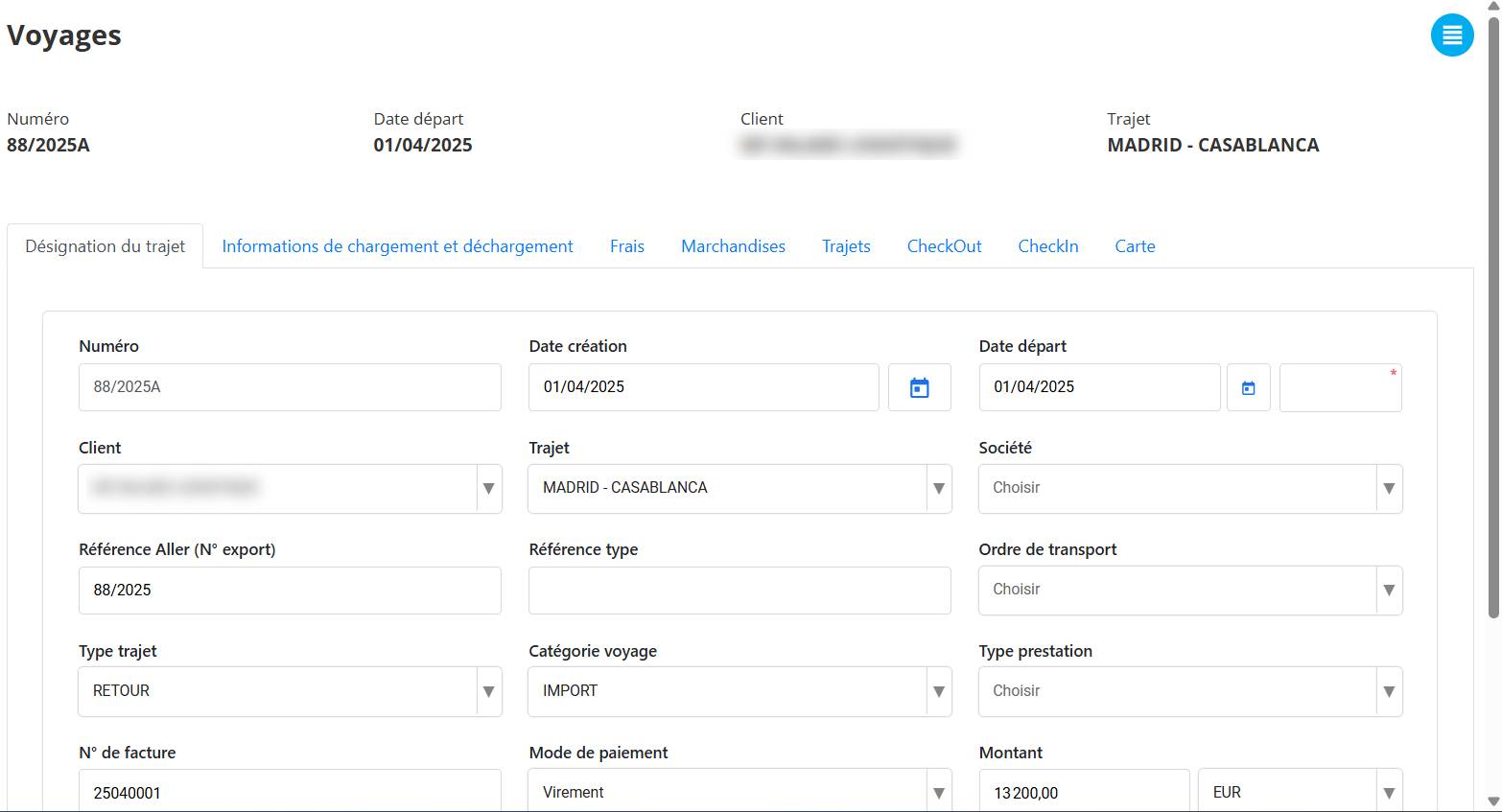Viewport: 1502px width, 812px height.
Task: Focus the Date création input
Action: click(x=703, y=387)
